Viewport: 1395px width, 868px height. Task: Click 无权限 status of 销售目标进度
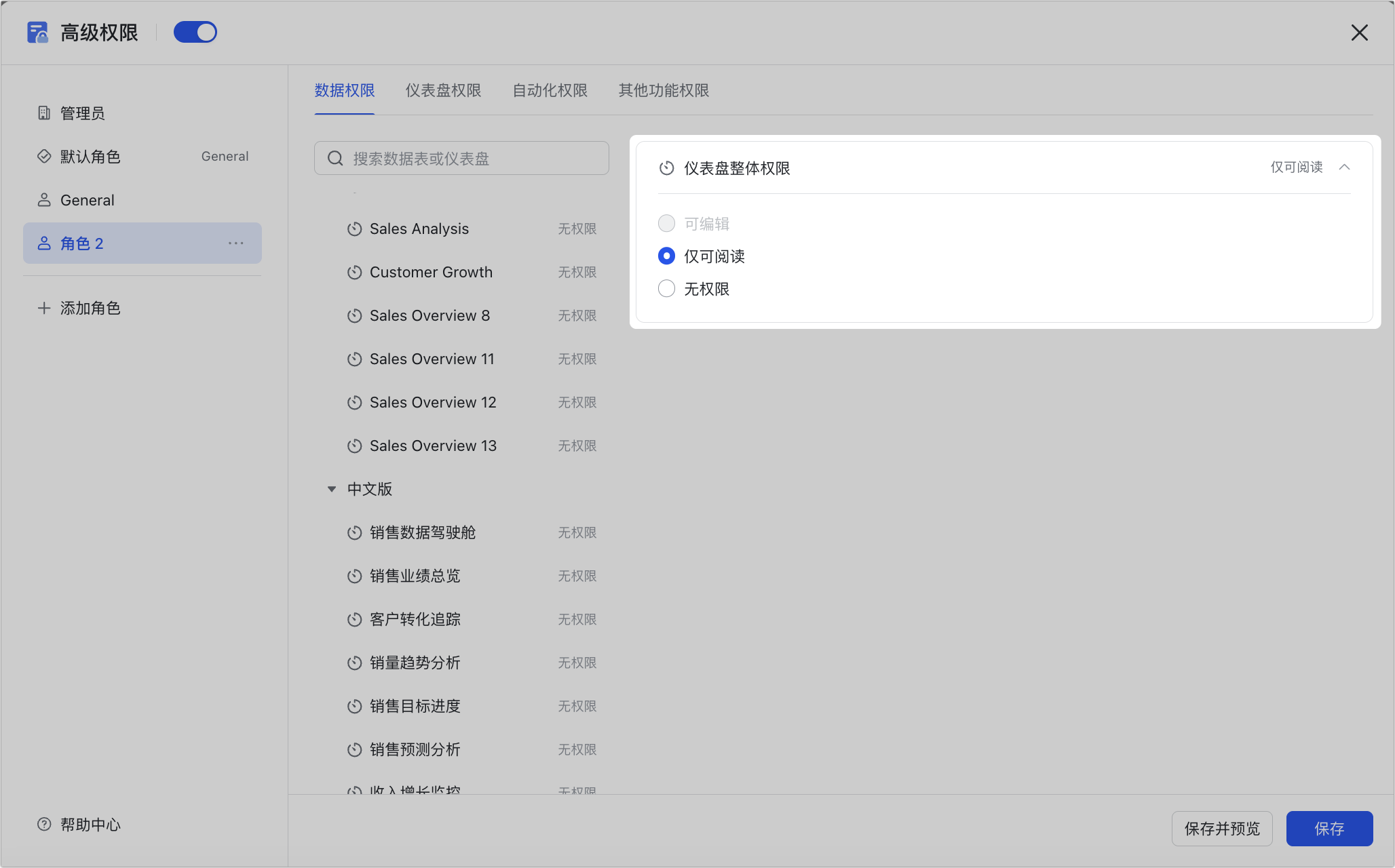tap(577, 707)
